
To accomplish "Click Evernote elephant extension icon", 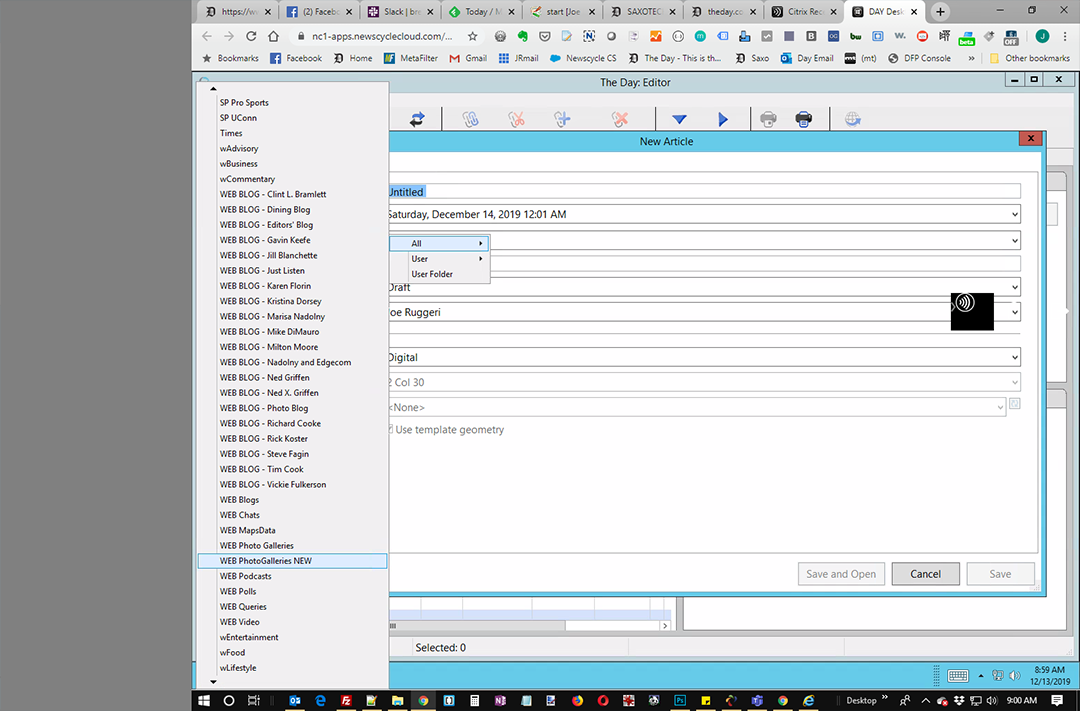I will tap(523, 36).
